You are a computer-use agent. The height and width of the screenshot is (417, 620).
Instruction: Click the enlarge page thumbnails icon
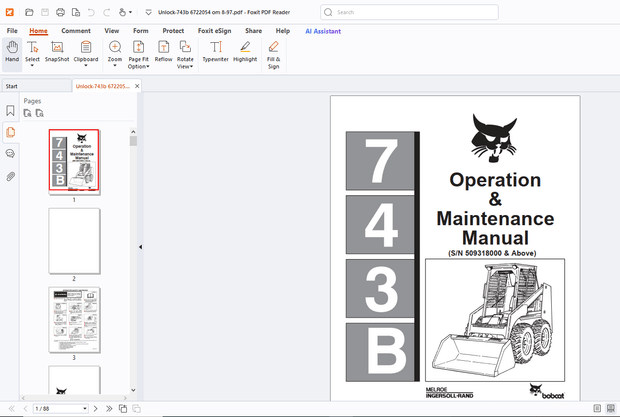pos(27,113)
